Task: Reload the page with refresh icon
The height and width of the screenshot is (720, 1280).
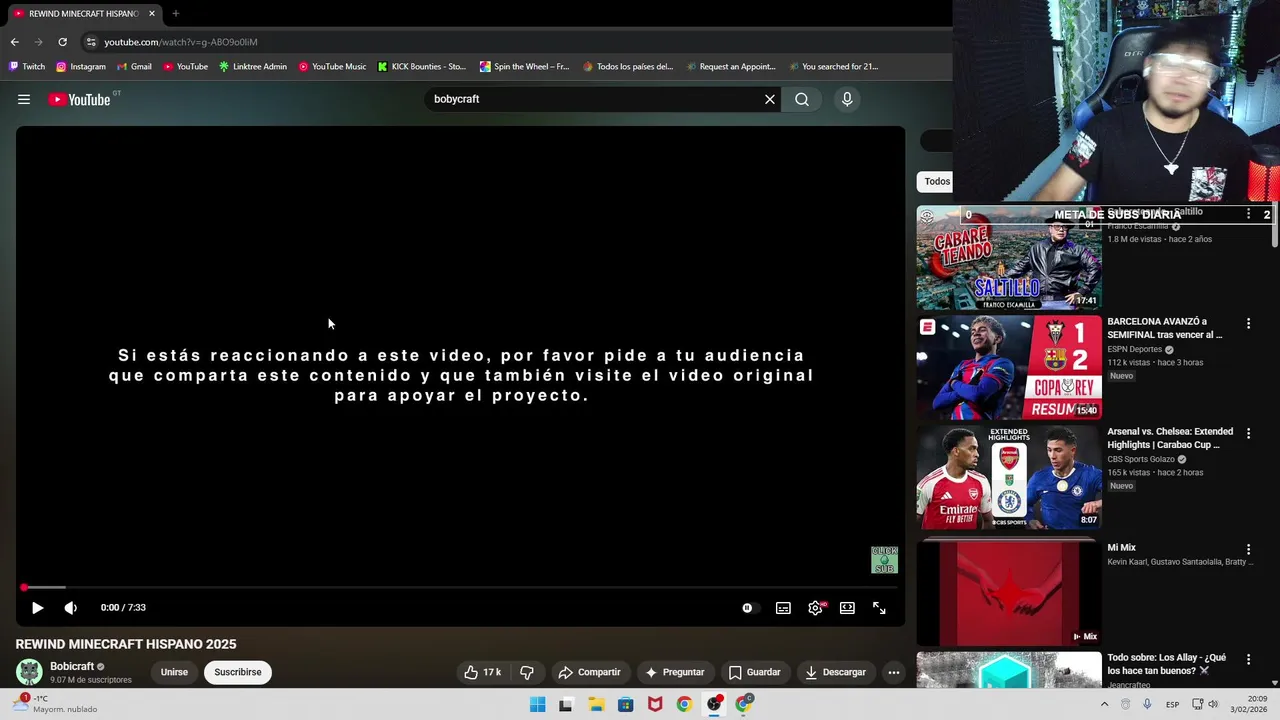Action: click(x=62, y=42)
